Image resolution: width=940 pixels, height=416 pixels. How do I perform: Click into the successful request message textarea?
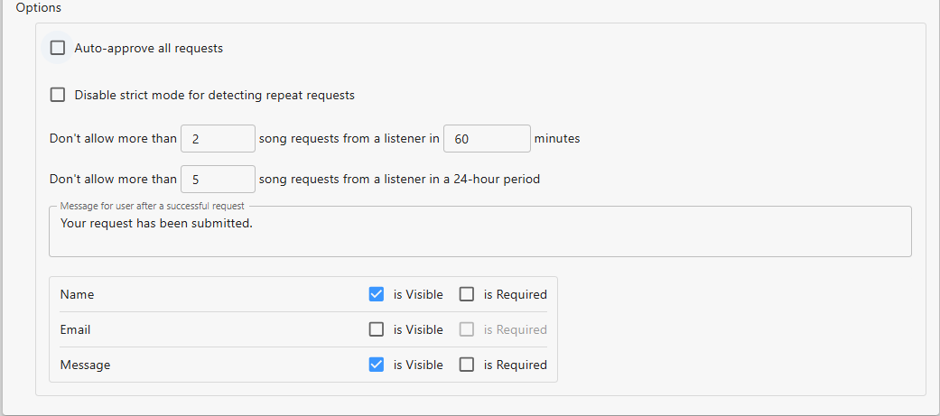coord(480,231)
